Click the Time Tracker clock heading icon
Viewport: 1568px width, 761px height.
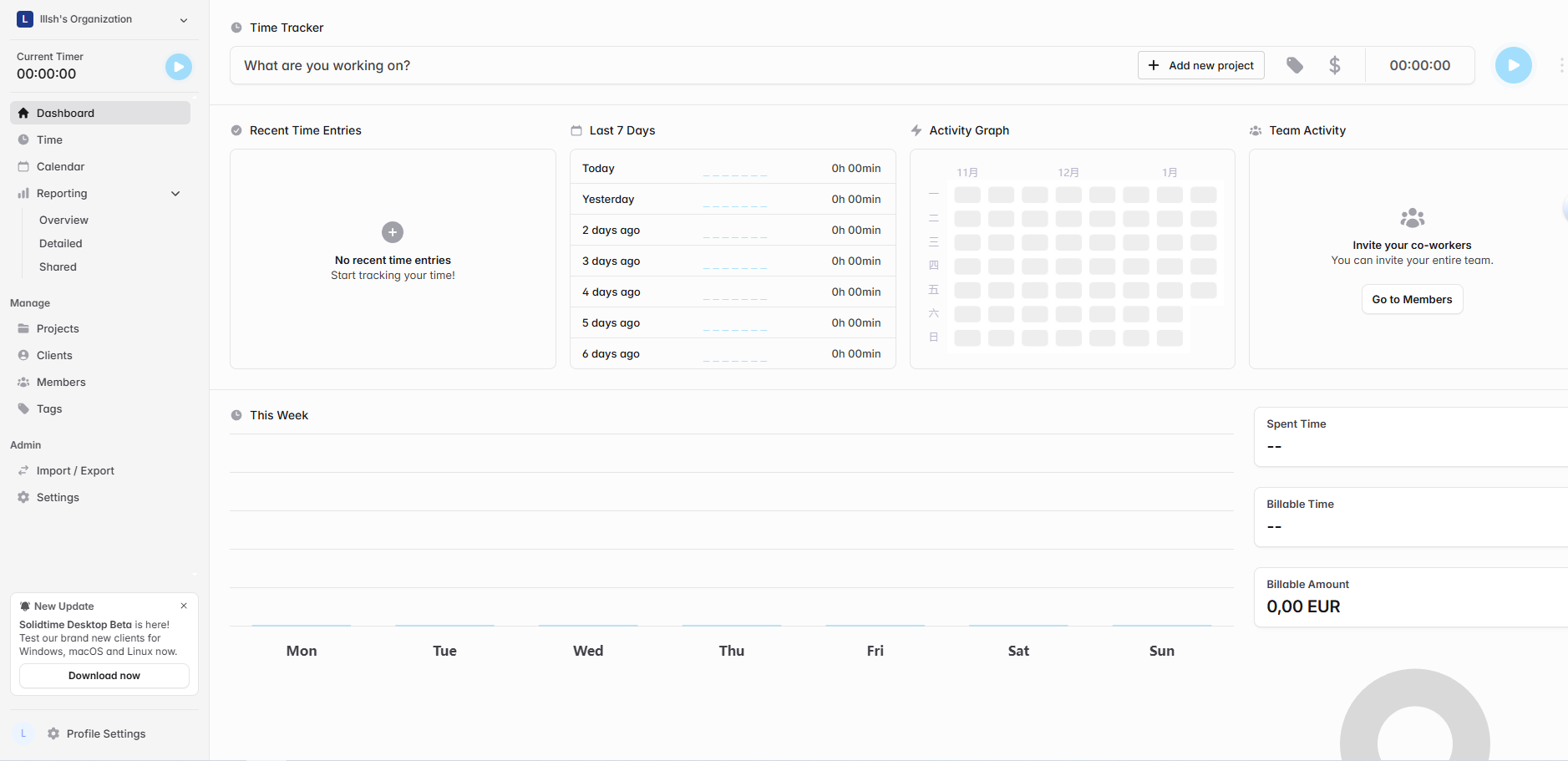(x=236, y=28)
